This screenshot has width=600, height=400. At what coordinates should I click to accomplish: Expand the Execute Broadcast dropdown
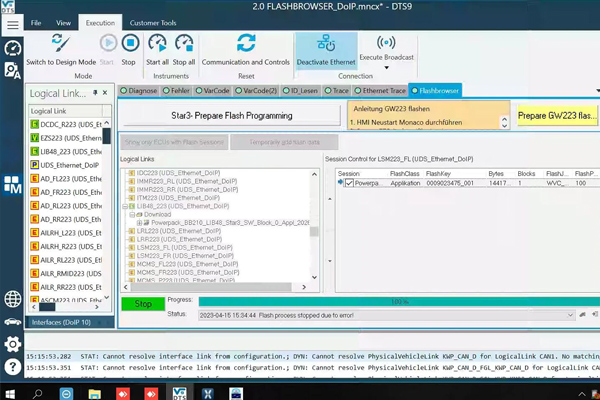click(x=385, y=70)
